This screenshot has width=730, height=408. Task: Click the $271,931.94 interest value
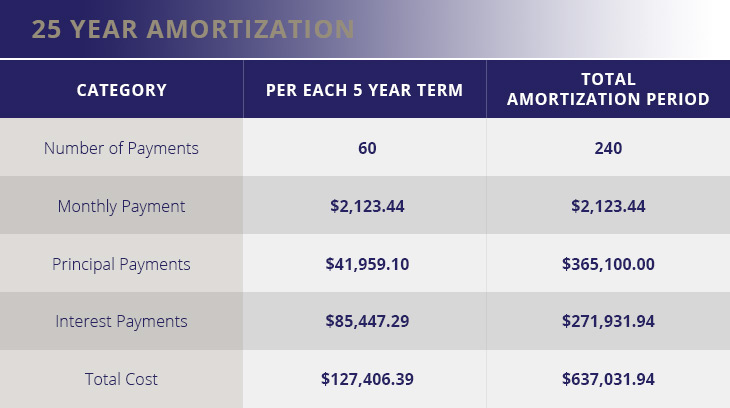608,321
